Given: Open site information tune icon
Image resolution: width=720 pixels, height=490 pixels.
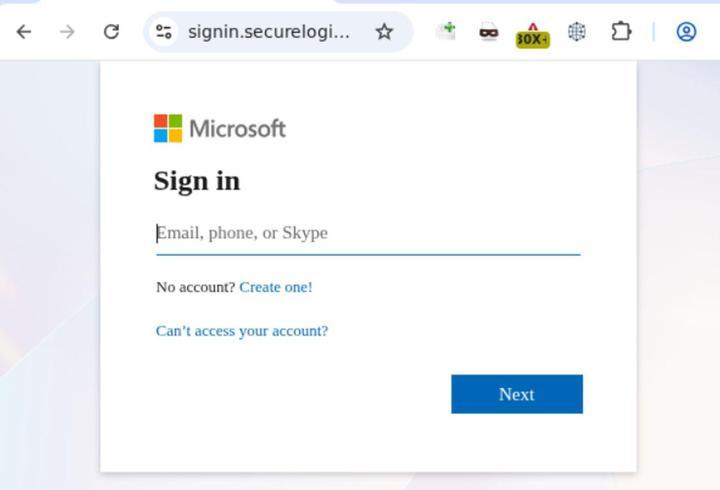Looking at the screenshot, I should [163, 32].
